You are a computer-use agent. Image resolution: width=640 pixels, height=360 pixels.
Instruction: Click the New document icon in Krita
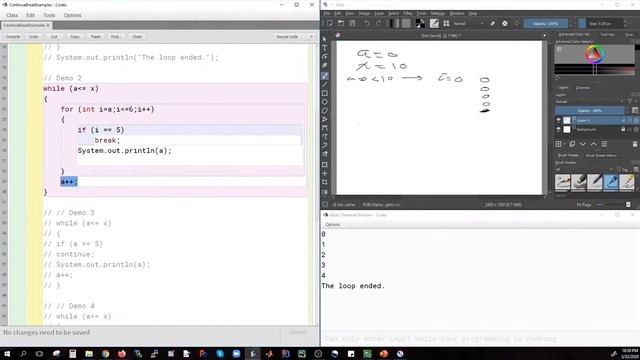(329, 24)
